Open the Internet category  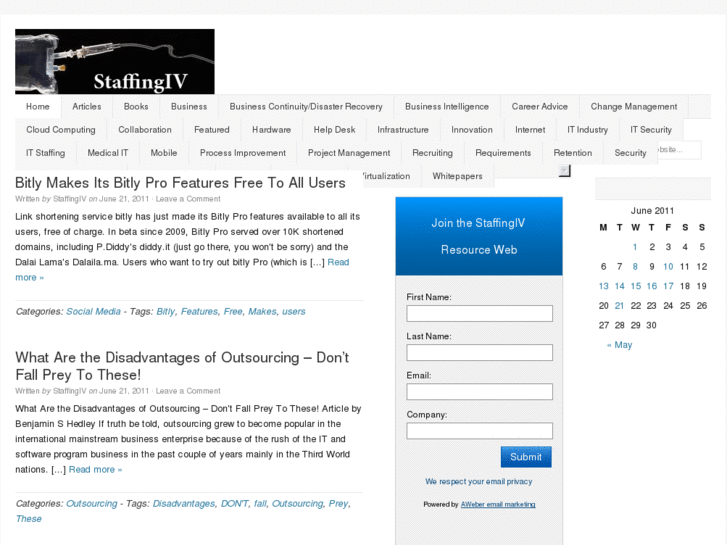coord(530,130)
